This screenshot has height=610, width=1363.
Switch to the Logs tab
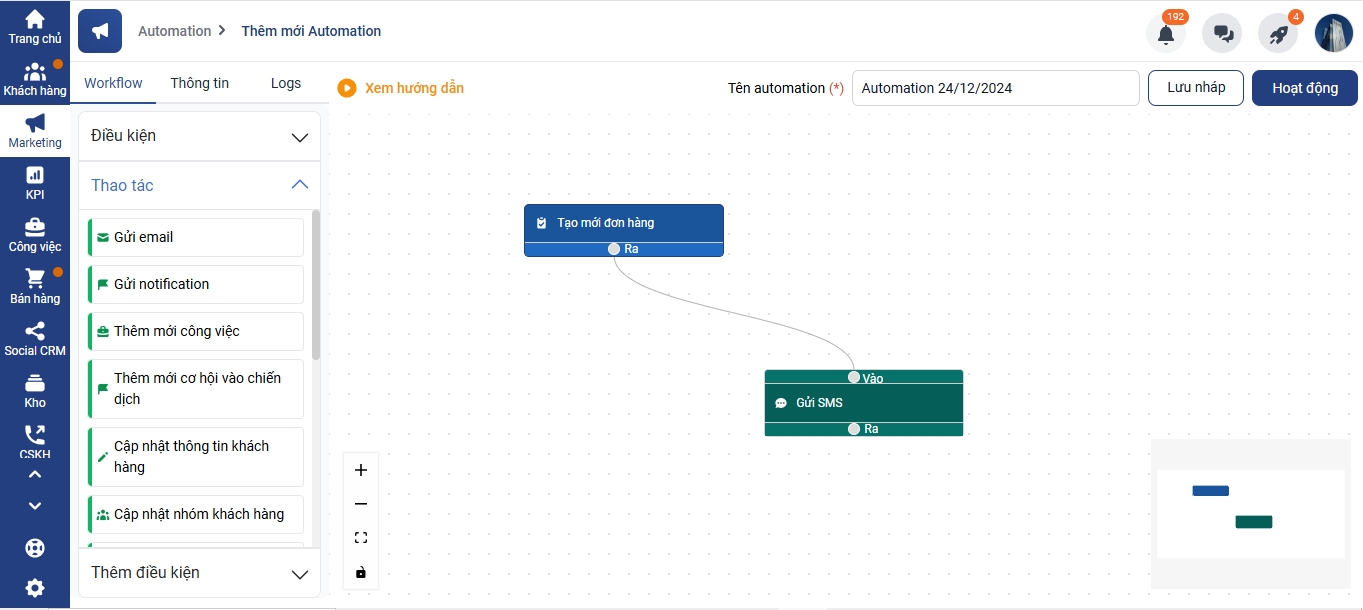[x=286, y=84]
